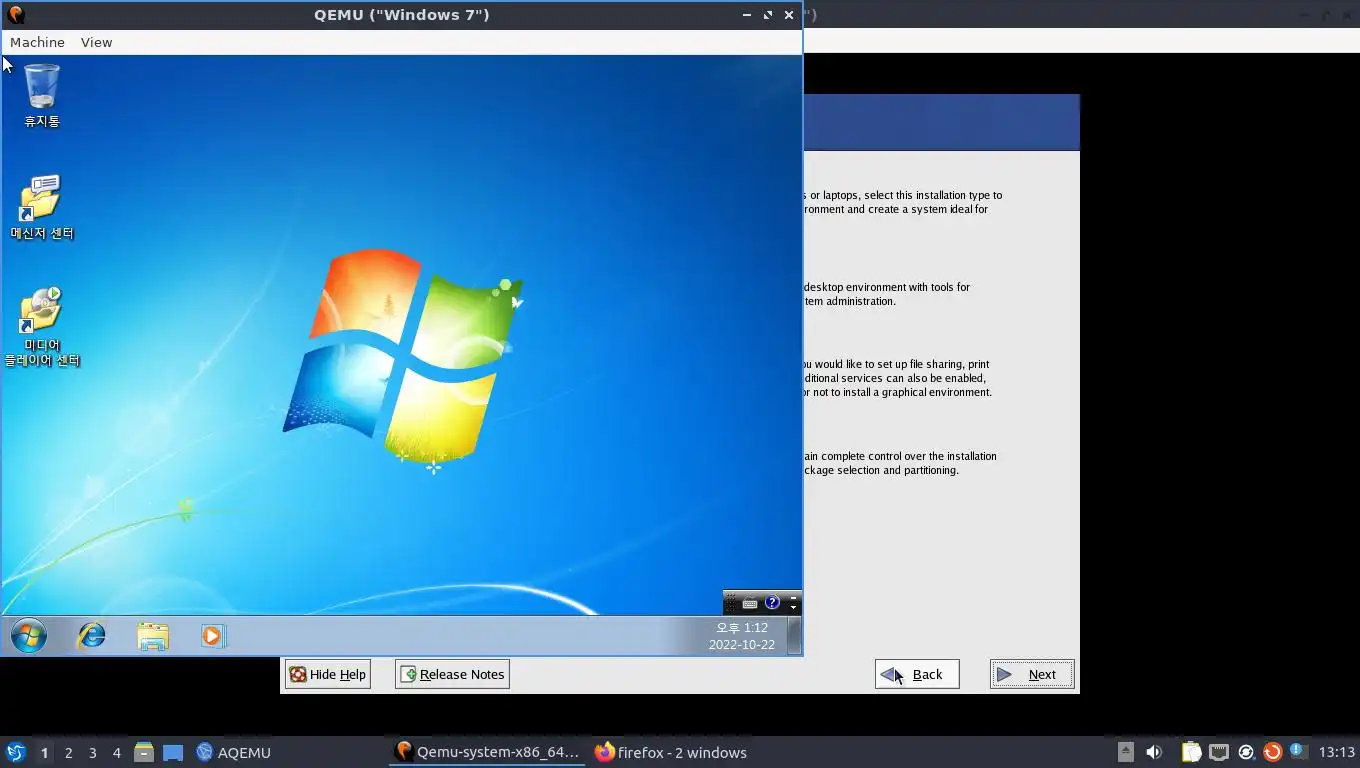1360x768 pixels.
Task: Open the 미디어 플레이어 센터 desktop shortcut
Action: 42,327
